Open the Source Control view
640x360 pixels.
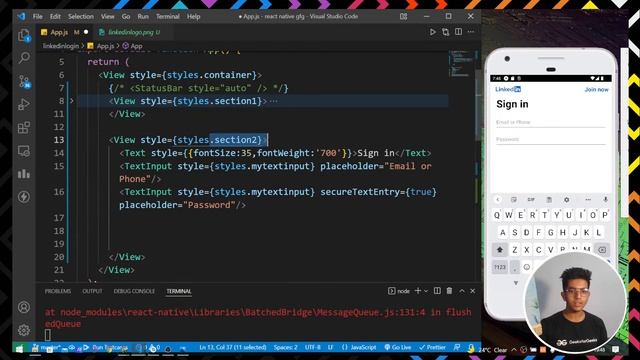(x=24, y=82)
